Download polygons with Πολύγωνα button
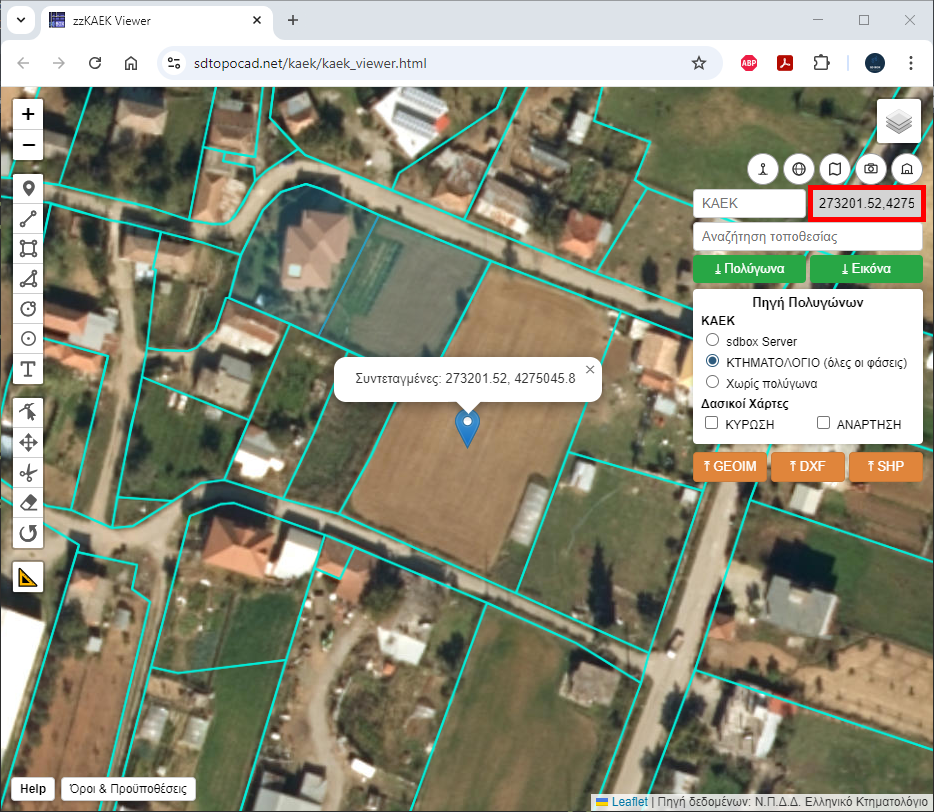The width and height of the screenshot is (934, 812). click(749, 269)
